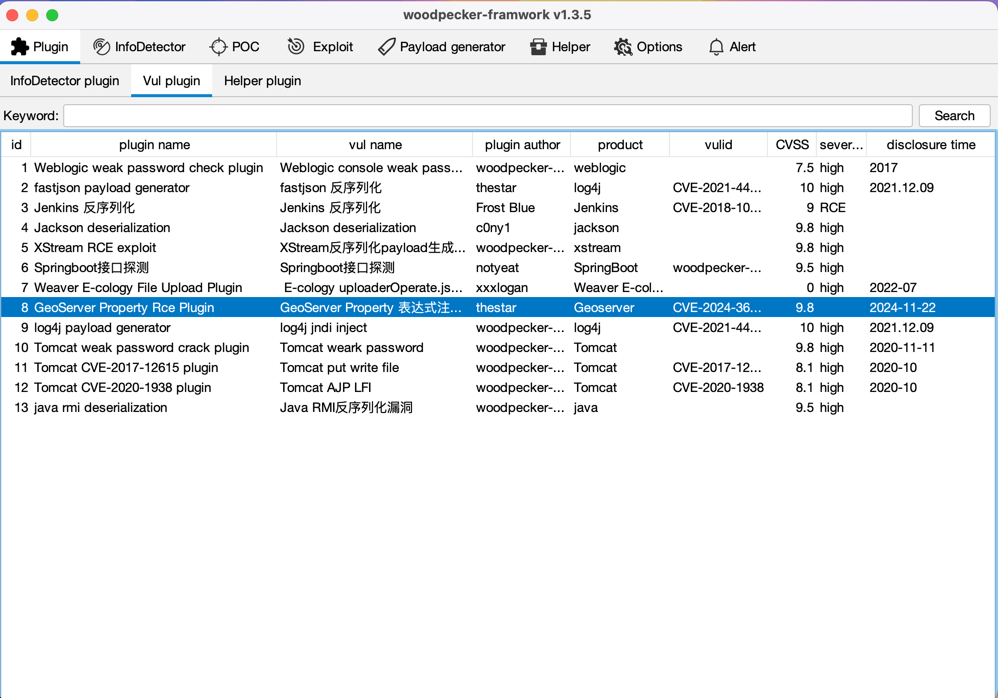Select XStream RCE exploit row
The image size is (998, 698).
[498, 248]
